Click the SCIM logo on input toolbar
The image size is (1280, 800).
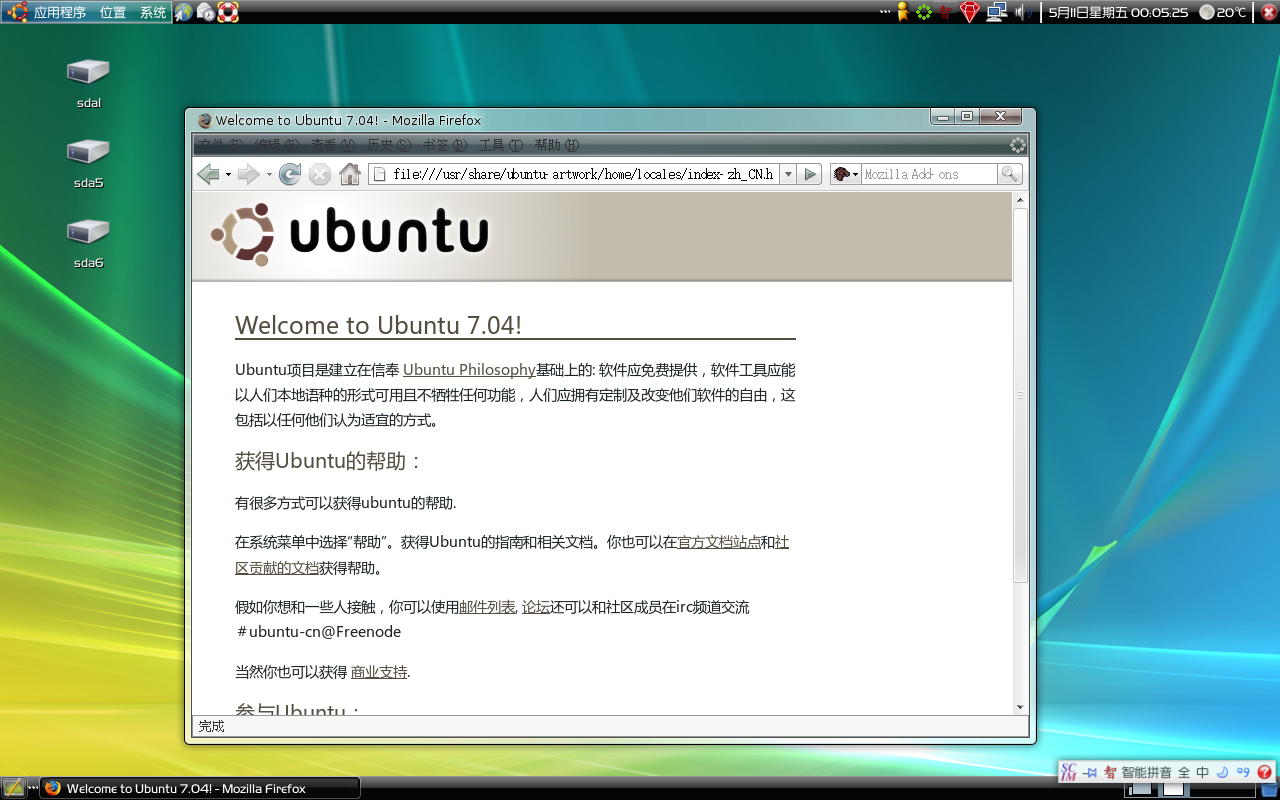coord(1069,772)
